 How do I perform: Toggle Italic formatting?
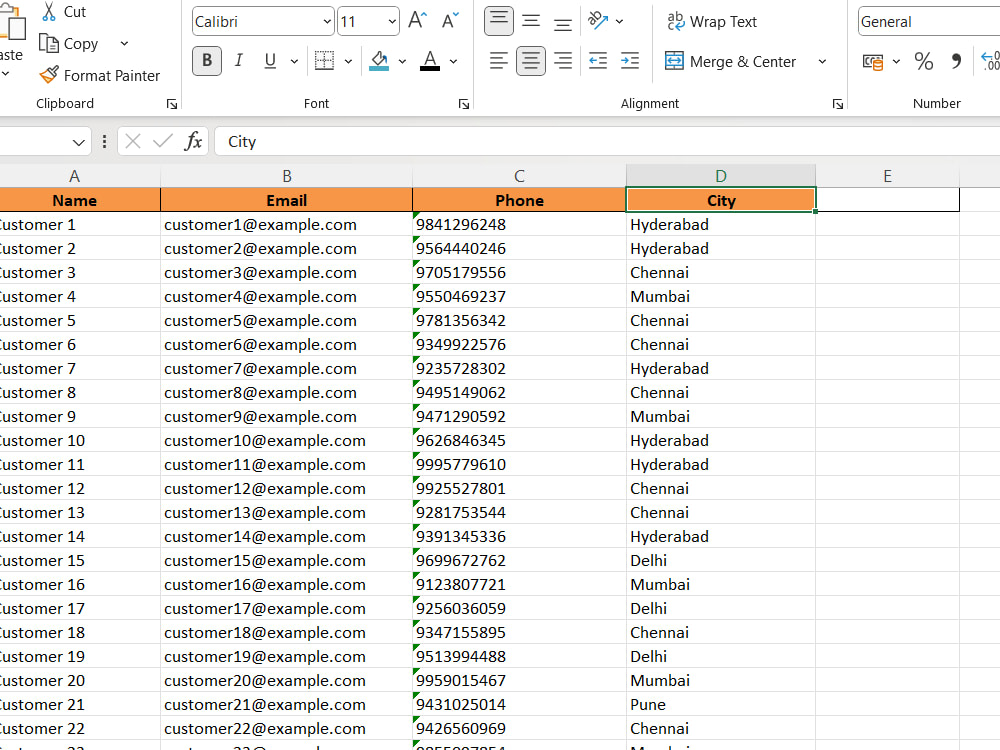(239, 61)
